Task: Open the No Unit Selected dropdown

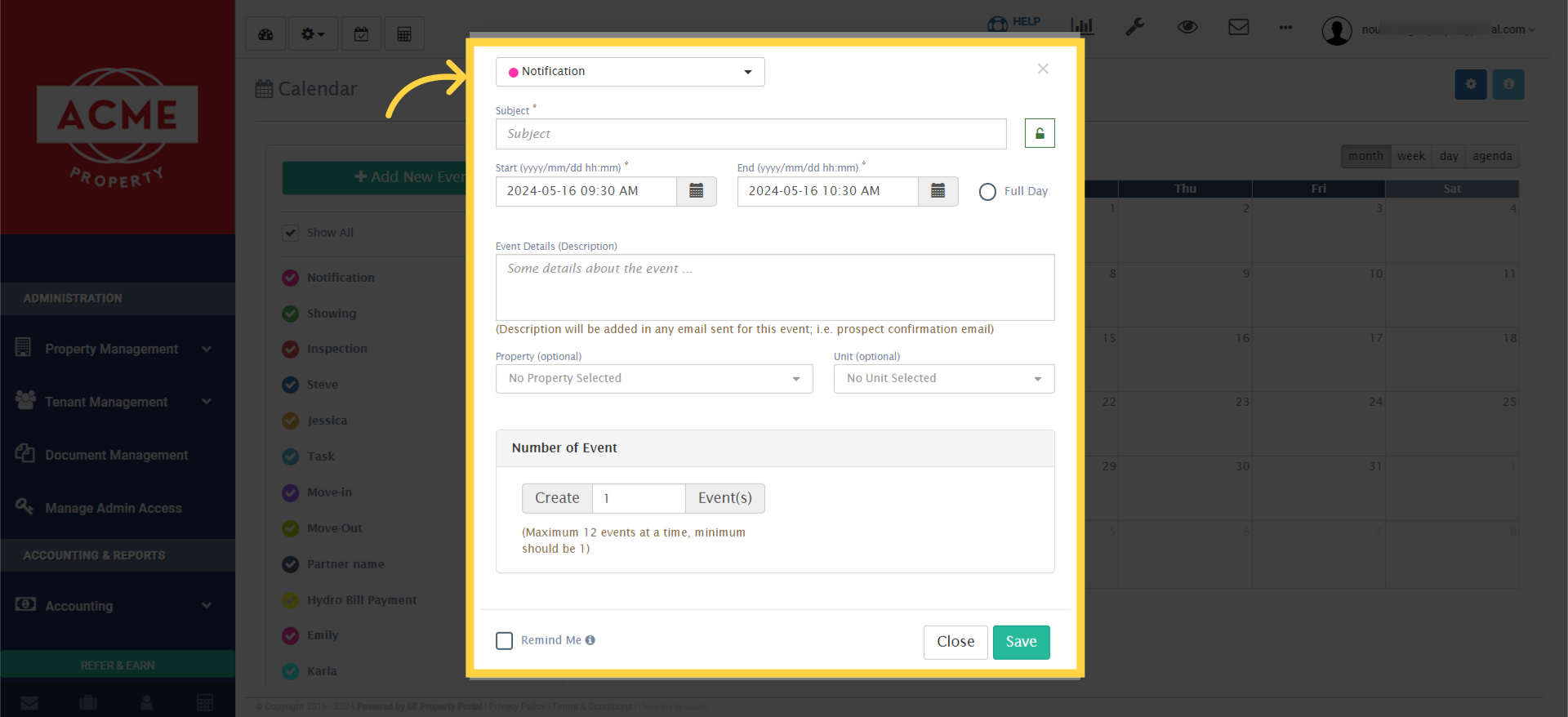Action: pos(944,379)
